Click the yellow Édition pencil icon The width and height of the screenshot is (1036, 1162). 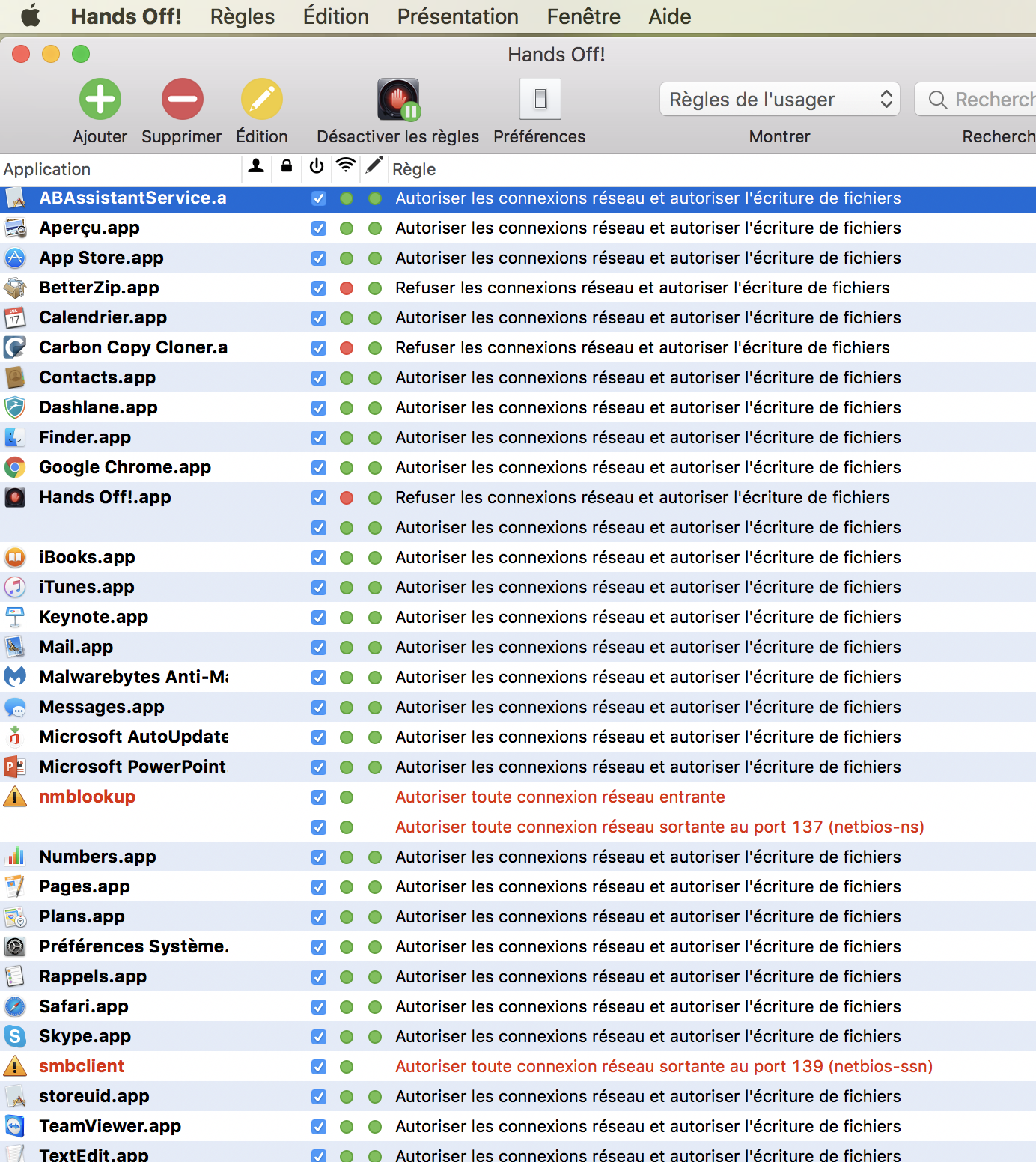click(x=261, y=99)
